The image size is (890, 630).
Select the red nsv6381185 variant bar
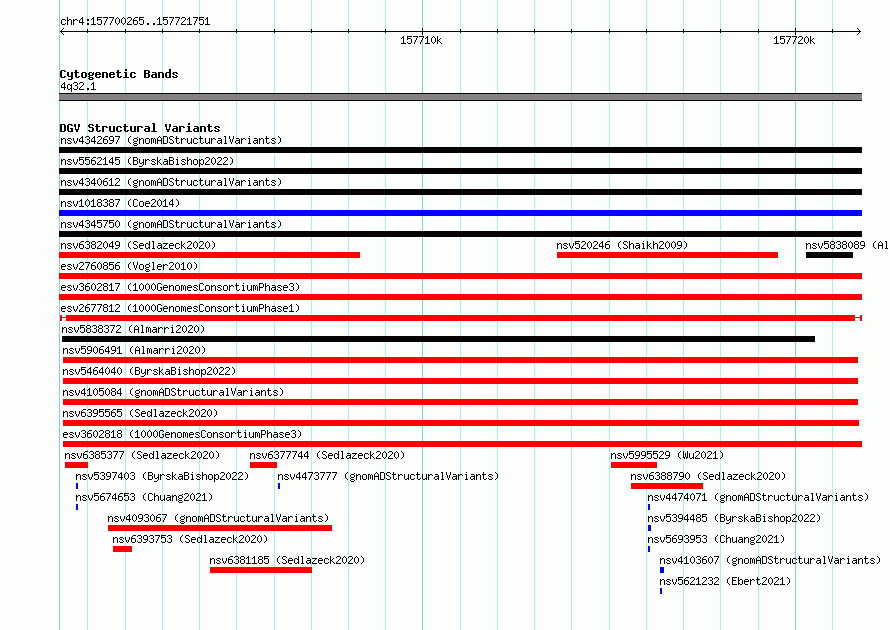[261, 570]
